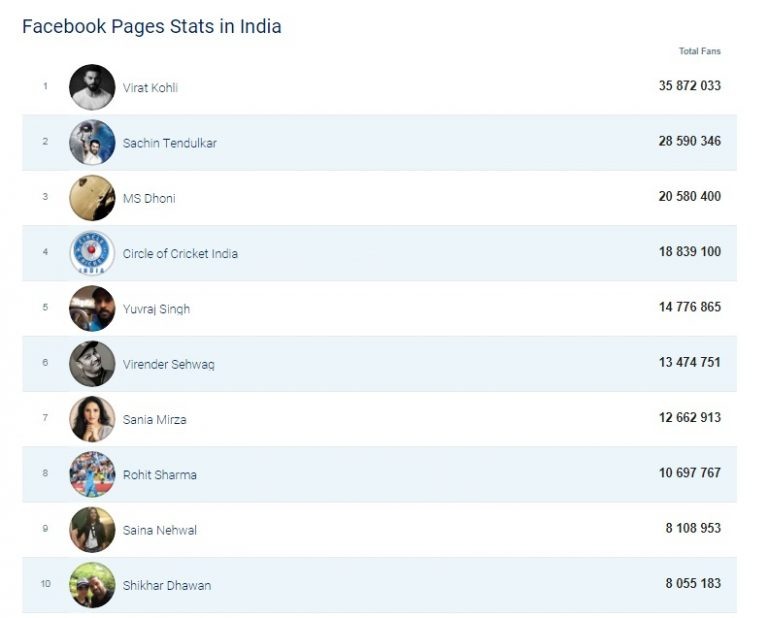768x618 pixels.
Task: Click the Circle of Cricket India logo
Action: point(92,253)
